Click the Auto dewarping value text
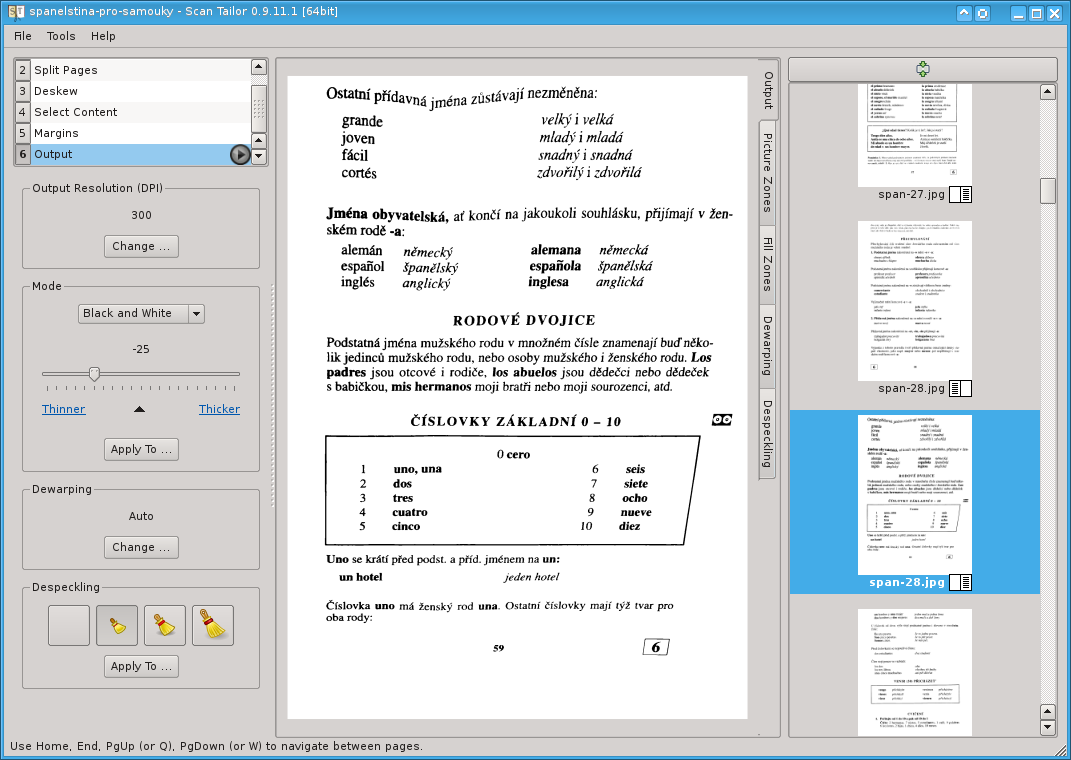Viewport: 1071px width, 760px height. [141, 516]
